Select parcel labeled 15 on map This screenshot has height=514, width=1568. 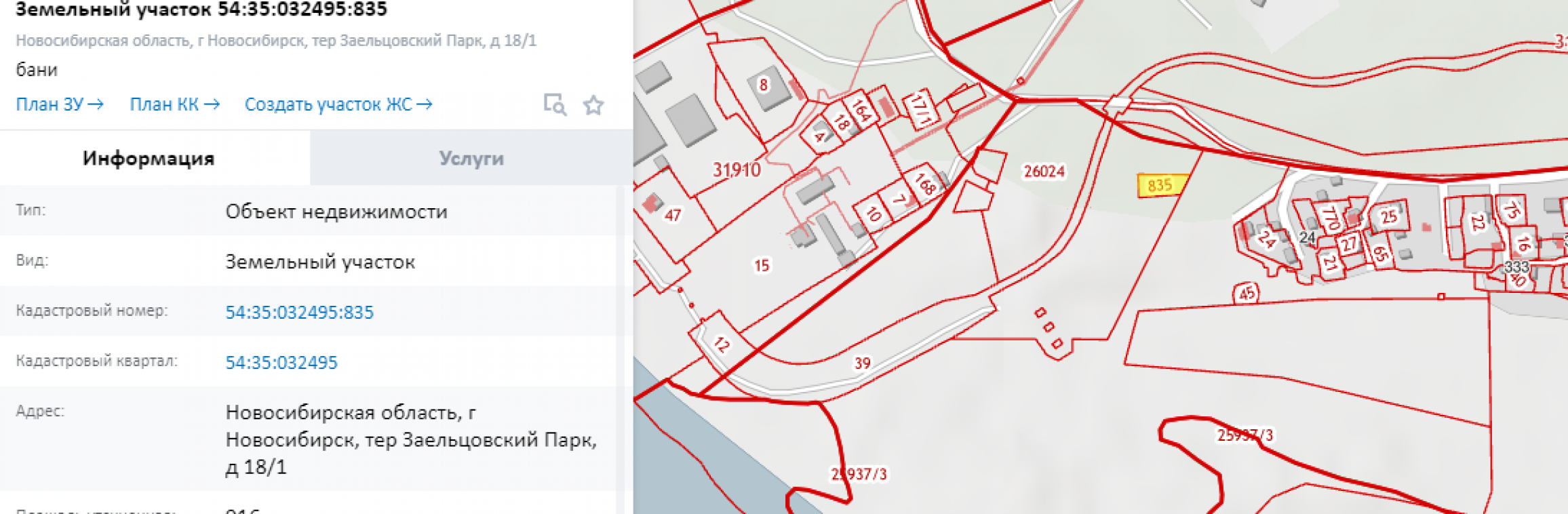[x=762, y=265]
